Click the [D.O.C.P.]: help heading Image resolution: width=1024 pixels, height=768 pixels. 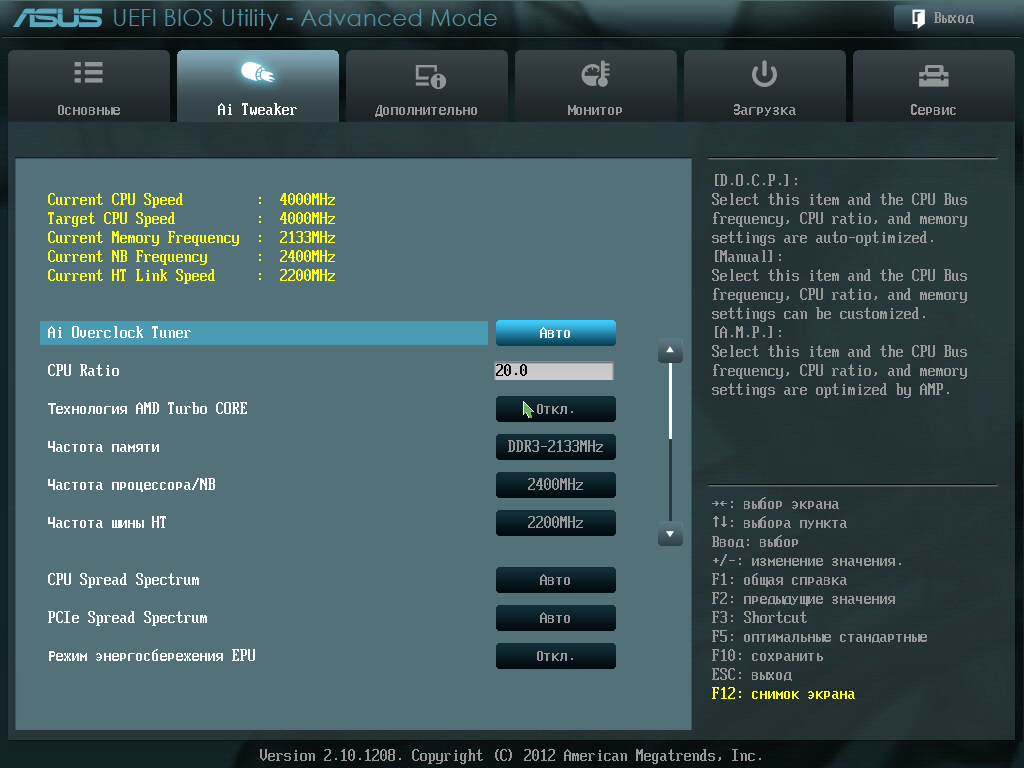point(756,181)
